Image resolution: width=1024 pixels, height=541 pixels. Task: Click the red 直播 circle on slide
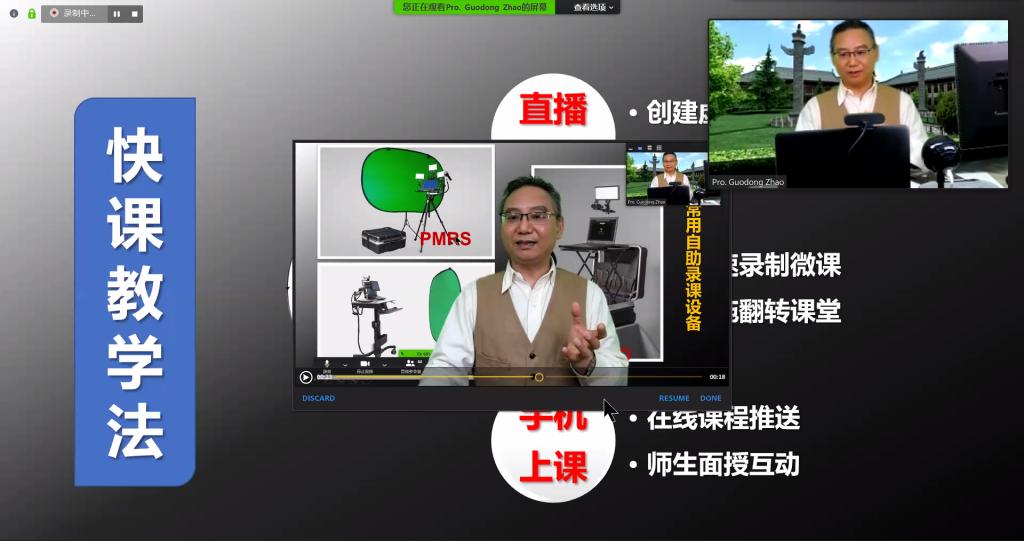click(x=552, y=110)
